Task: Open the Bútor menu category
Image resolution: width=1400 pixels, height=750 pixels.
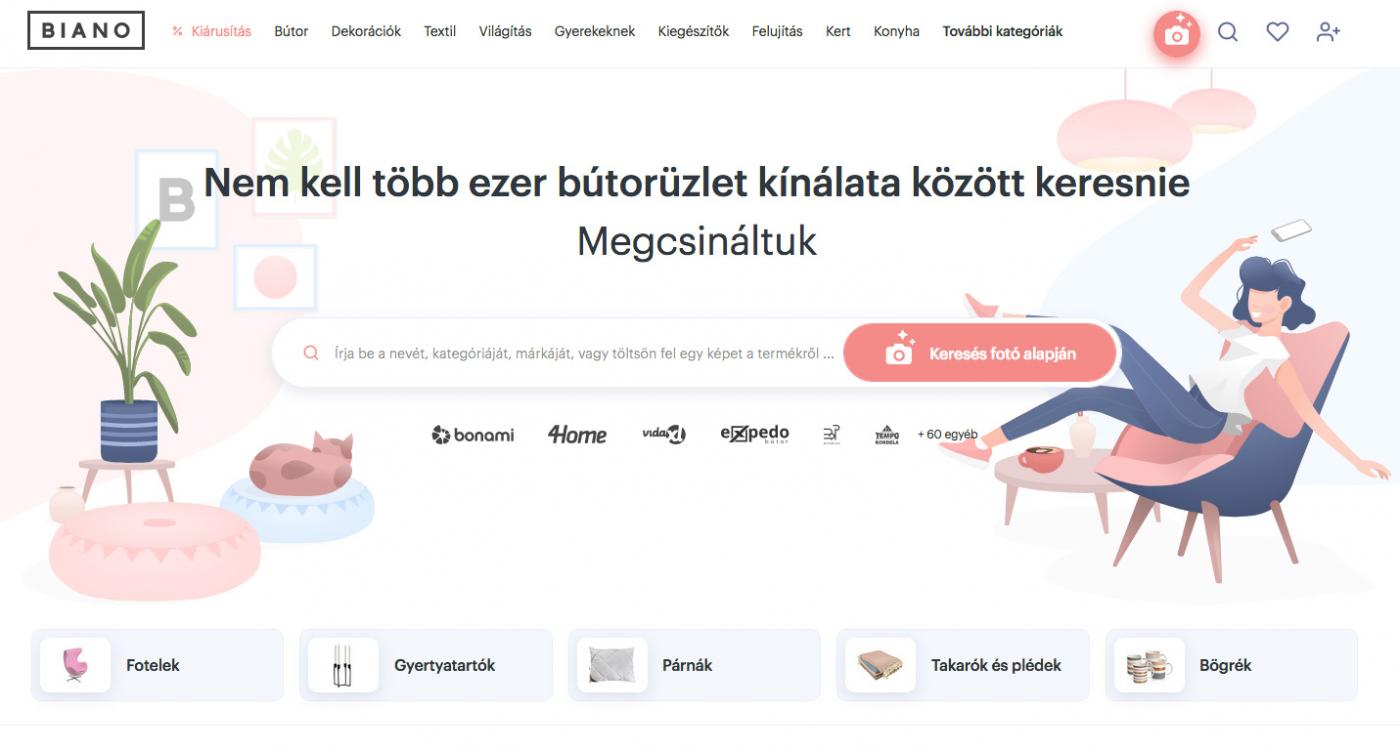Action: pyautogui.click(x=291, y=31)
